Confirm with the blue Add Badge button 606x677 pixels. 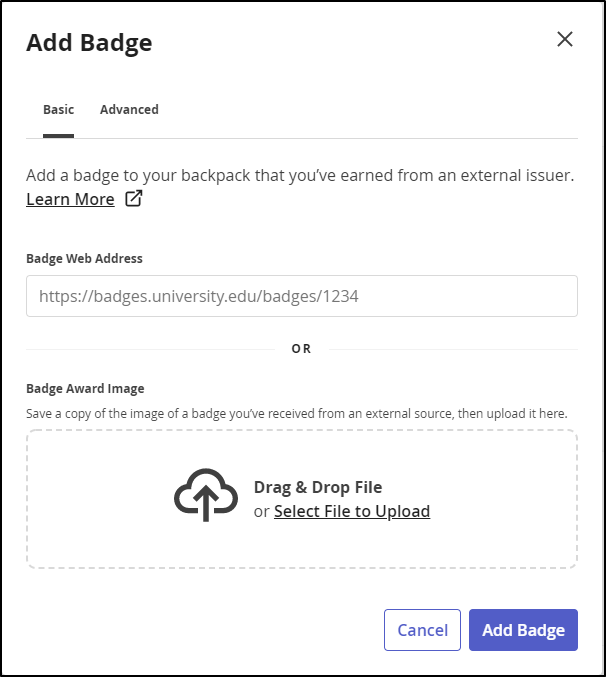pos(523,630)
